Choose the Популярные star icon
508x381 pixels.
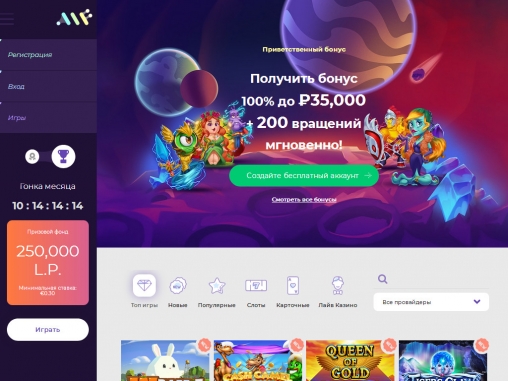tap(217, 286)
